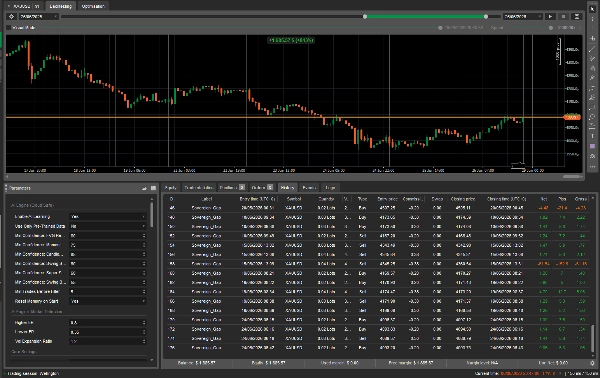Click the speed slider handle near top right
Image resolution: width=600 pixels, height=378 pixels.
point(551,28)
